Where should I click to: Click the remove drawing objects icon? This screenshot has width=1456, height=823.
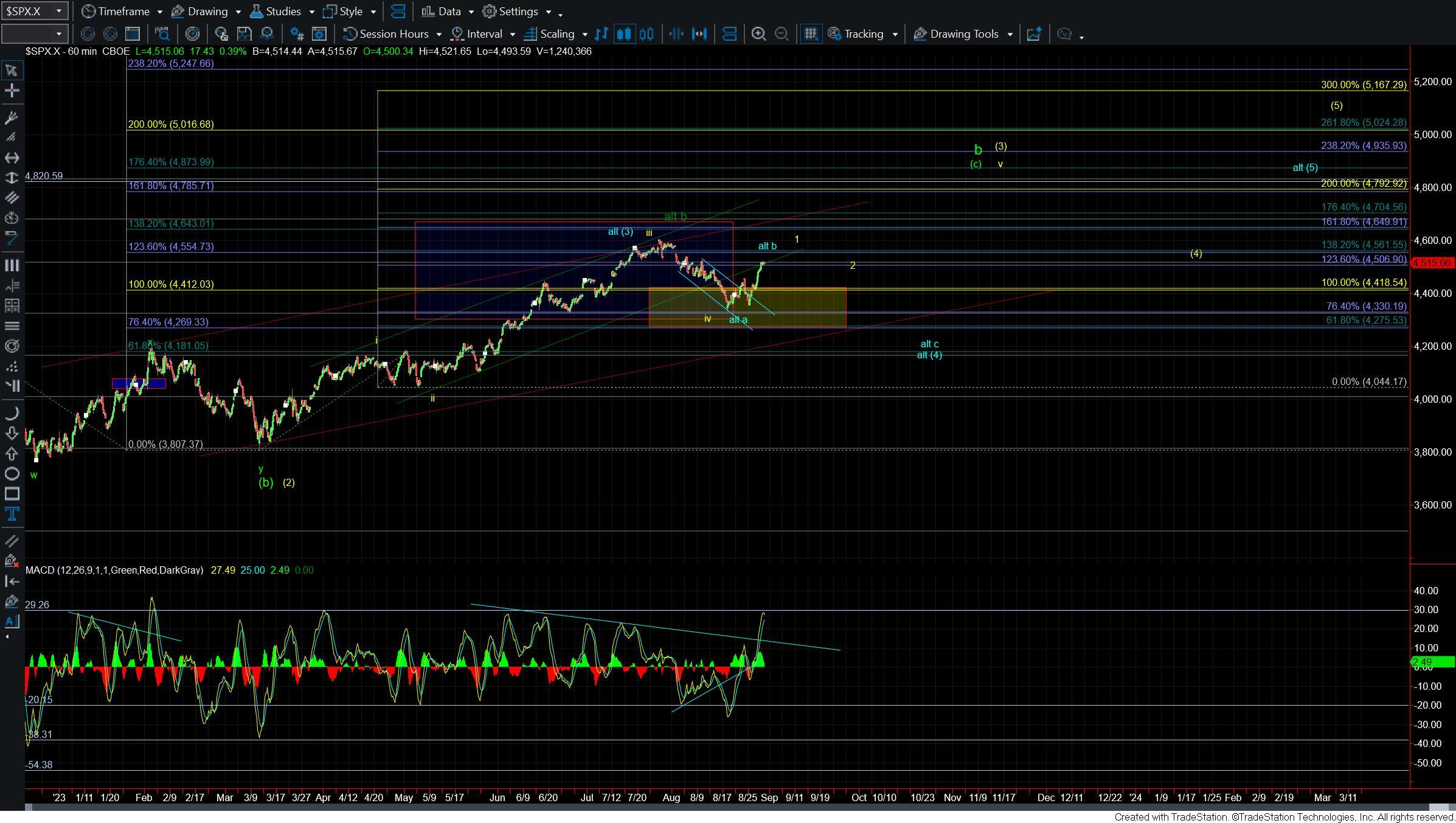(x=12, y=561)
